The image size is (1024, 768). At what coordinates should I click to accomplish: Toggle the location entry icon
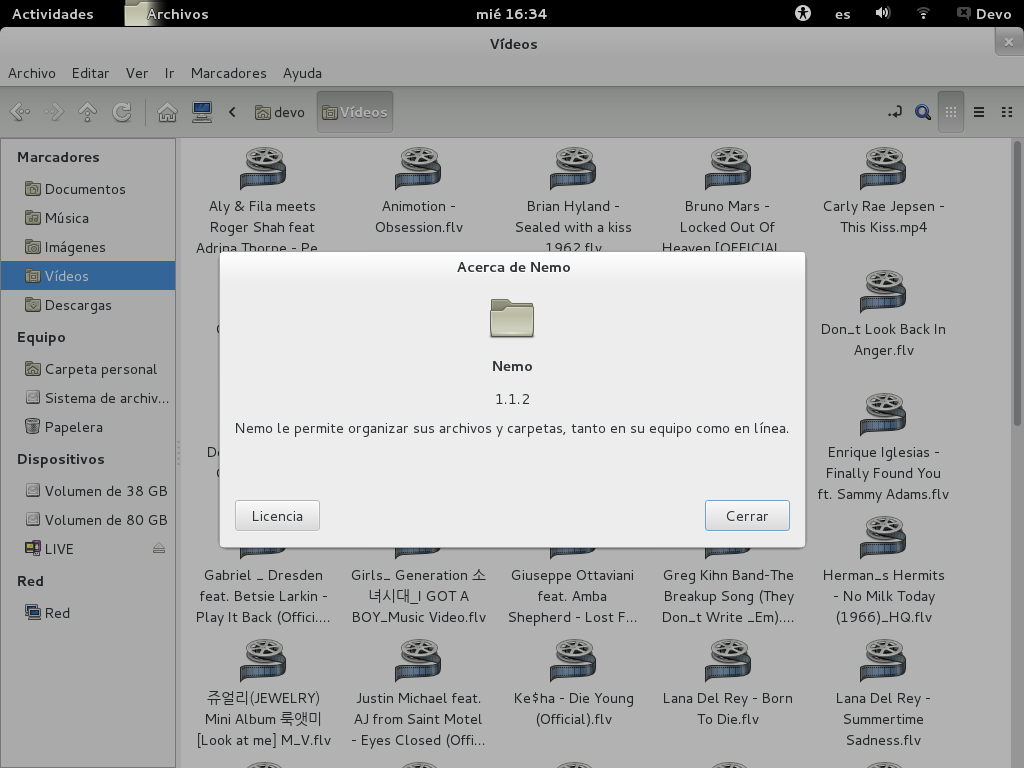click(895, 112)
